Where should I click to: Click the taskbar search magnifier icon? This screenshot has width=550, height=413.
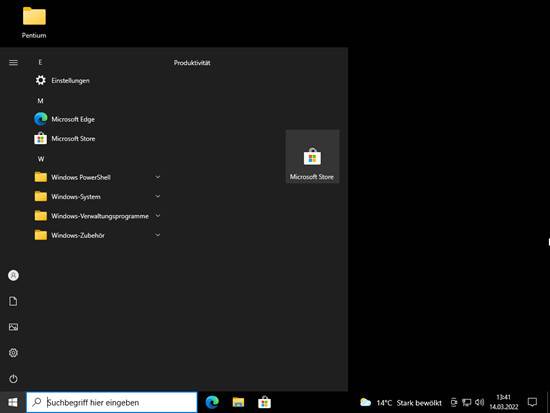pos(37,402)
